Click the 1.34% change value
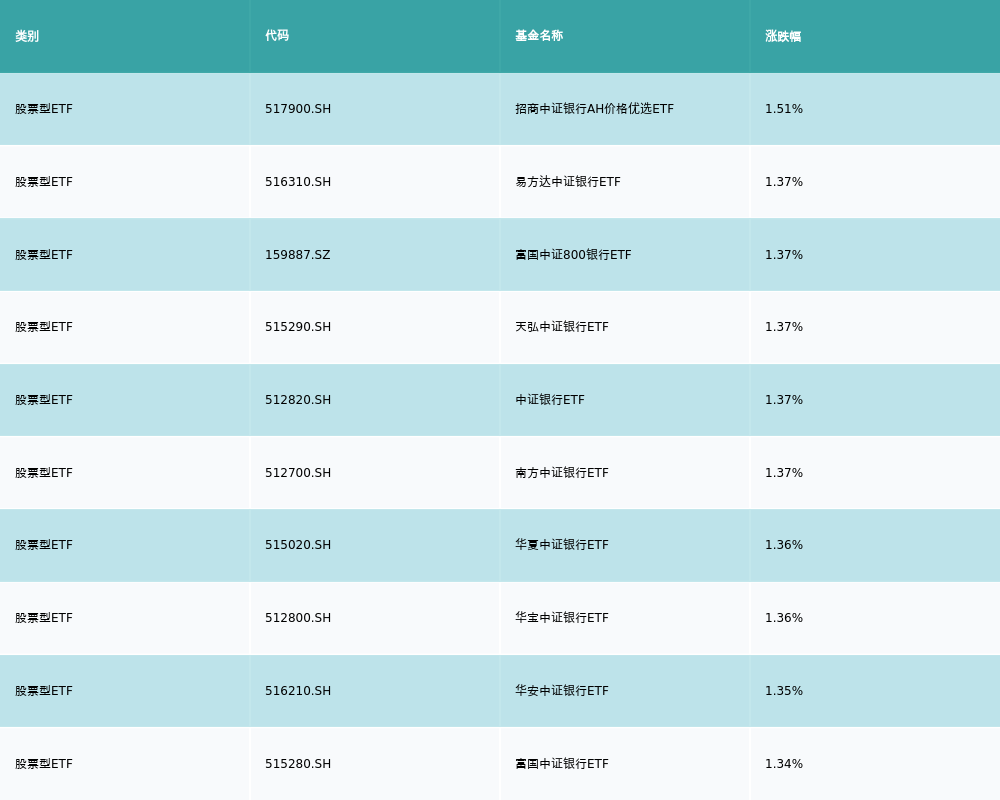This screenshot has height=800, width=1000. (x=784, y=764)
